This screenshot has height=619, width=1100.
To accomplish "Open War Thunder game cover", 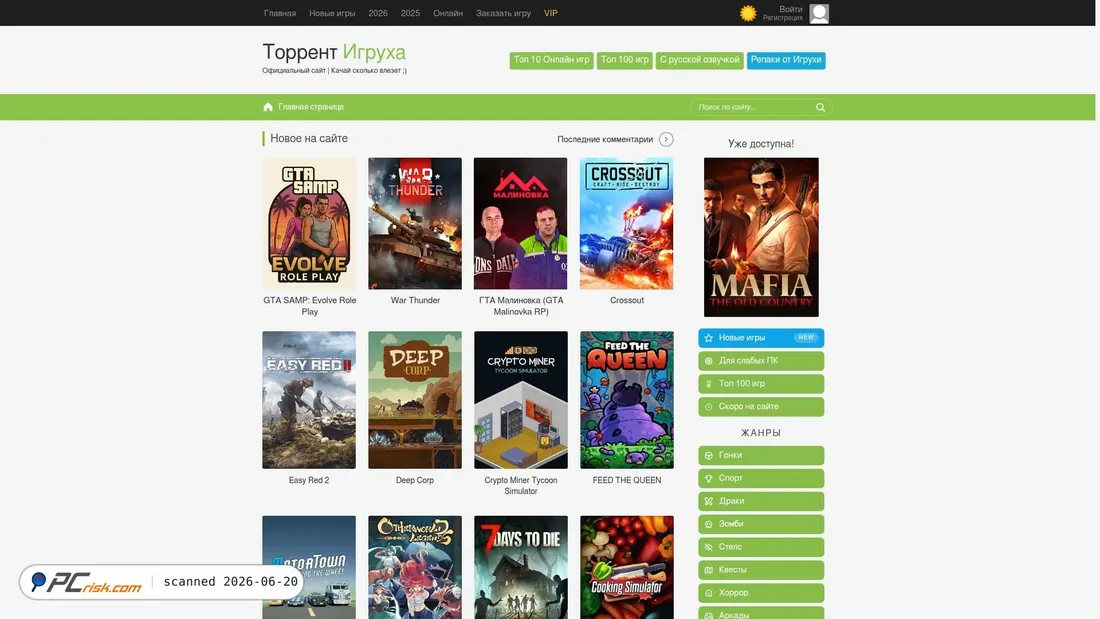I will 415,223.
